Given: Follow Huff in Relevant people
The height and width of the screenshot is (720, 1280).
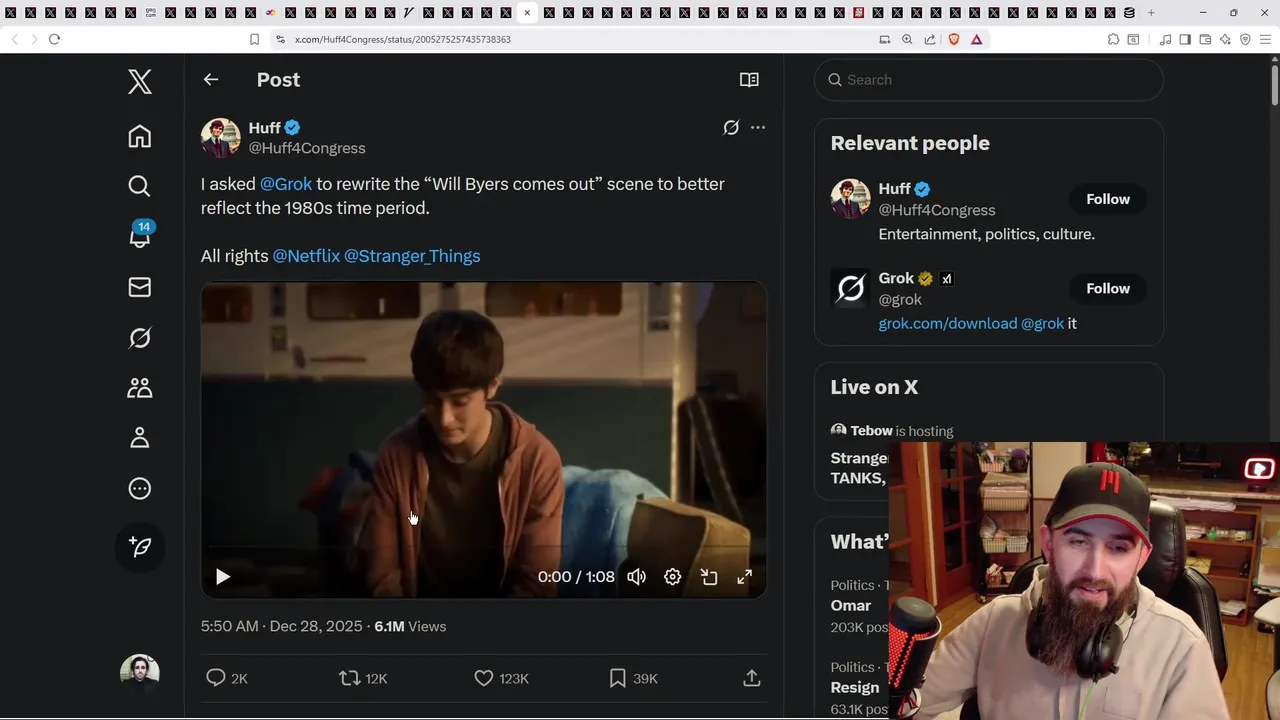Looking at the screenshot, I should pos(1108,199).
